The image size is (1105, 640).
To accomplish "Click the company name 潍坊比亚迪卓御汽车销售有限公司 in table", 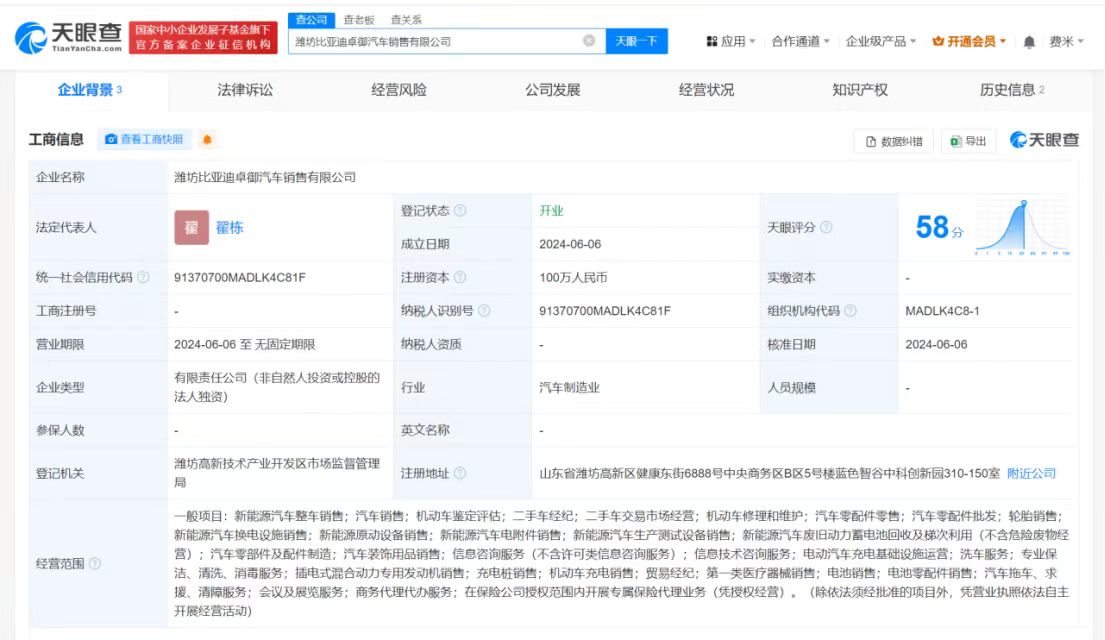I will (x=265, y=177).
